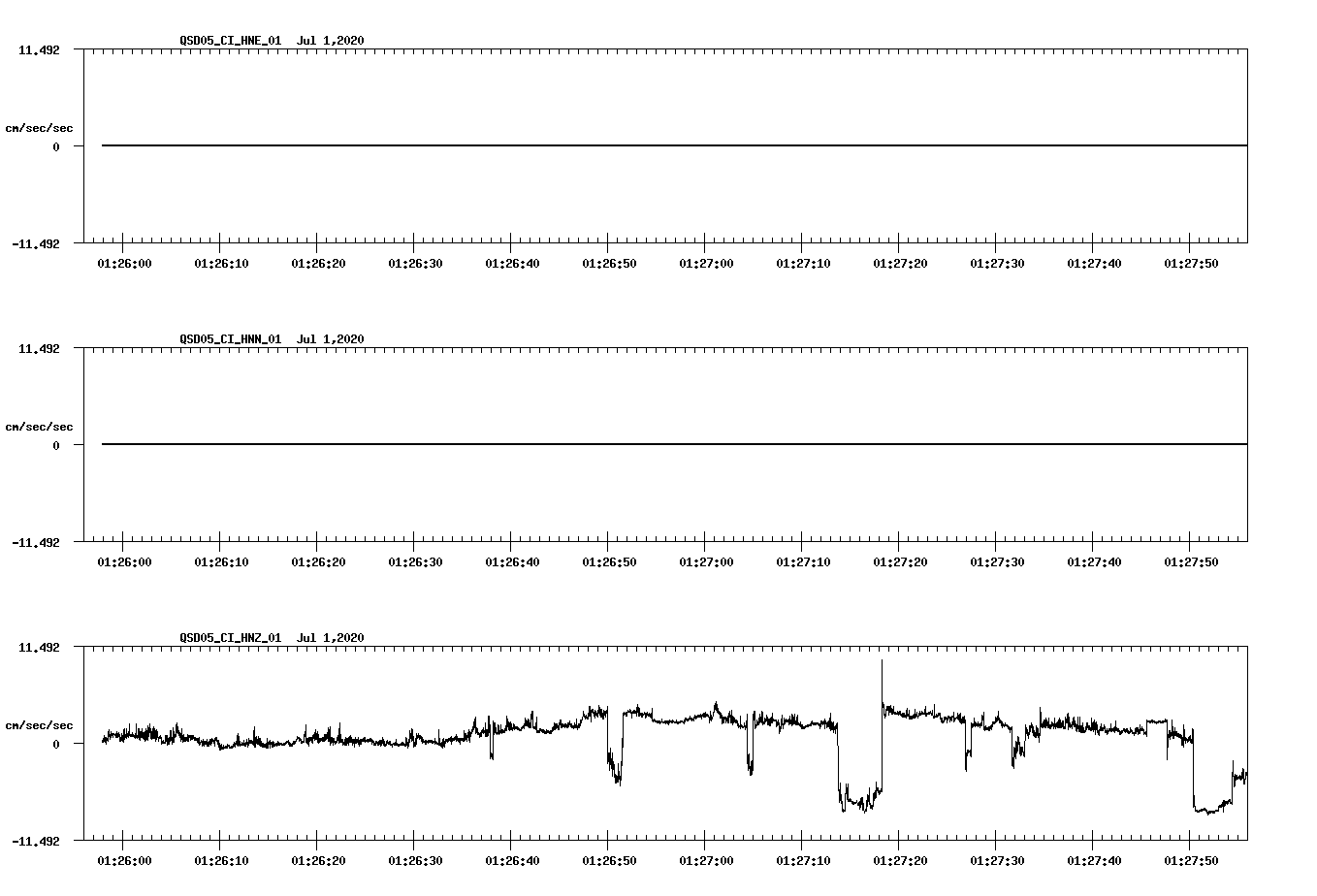Click 01:26:50 label under HNE plot
The height and width of the screenshot is (896, 1317).
(609, 263)
